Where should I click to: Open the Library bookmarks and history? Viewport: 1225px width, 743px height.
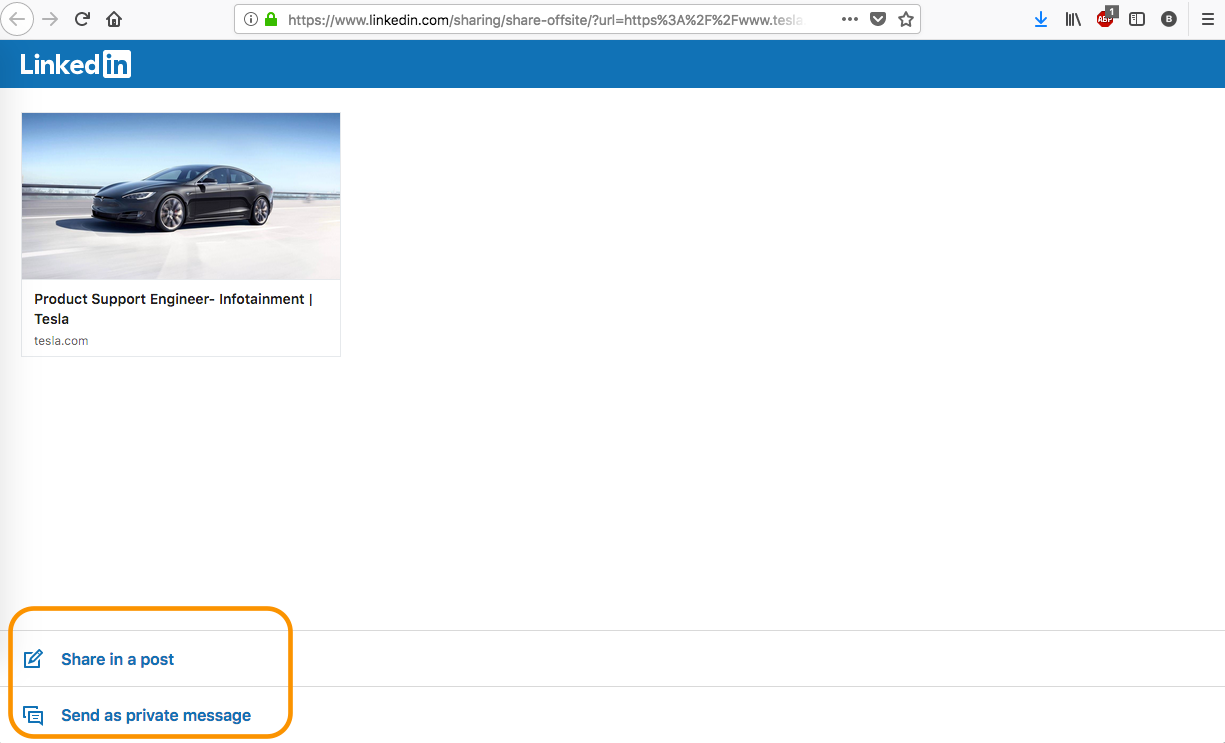(1073, 19)
